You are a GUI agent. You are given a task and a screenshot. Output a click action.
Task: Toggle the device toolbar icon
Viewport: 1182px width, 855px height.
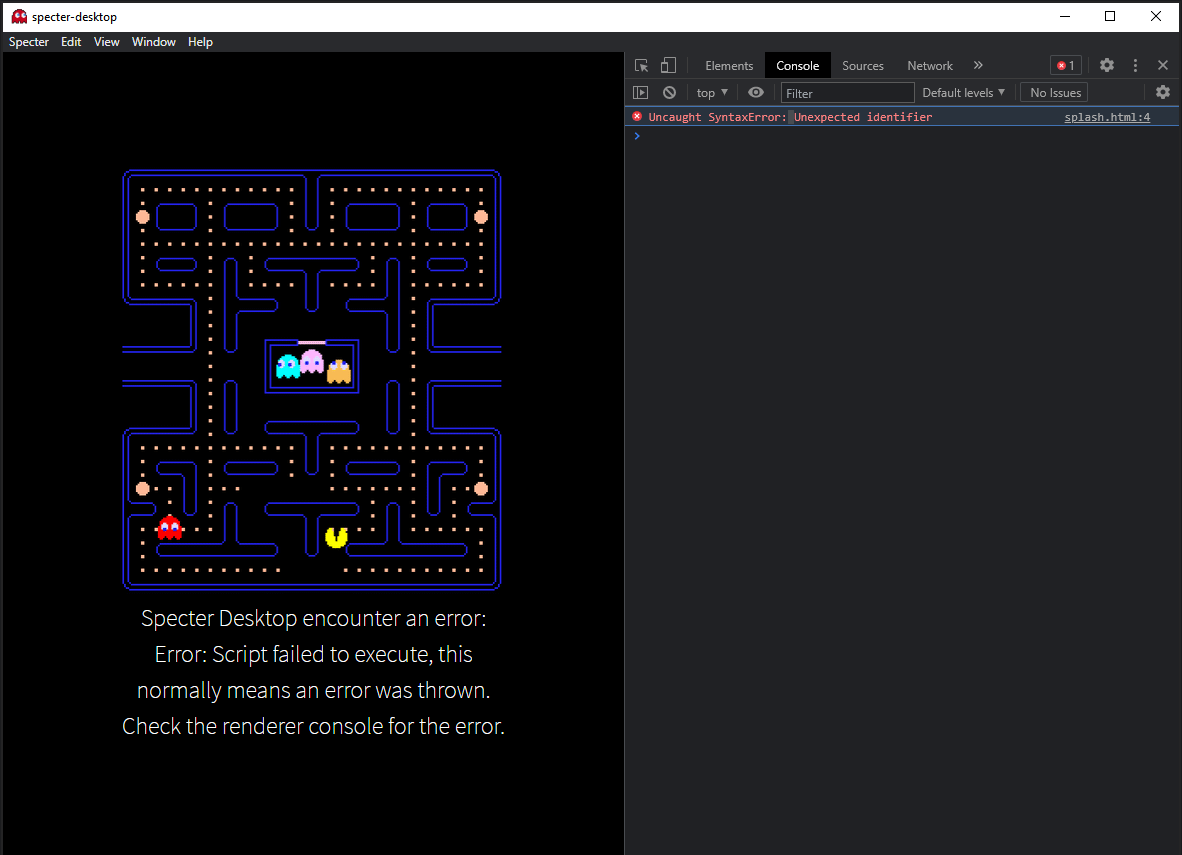pyautogui.click(x=668, y=66)
